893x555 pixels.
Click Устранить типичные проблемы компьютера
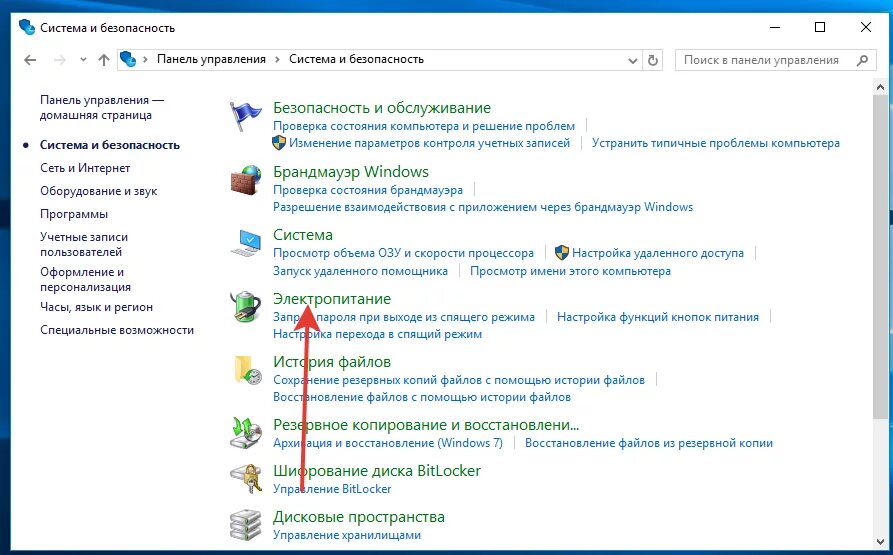point(716,143)
